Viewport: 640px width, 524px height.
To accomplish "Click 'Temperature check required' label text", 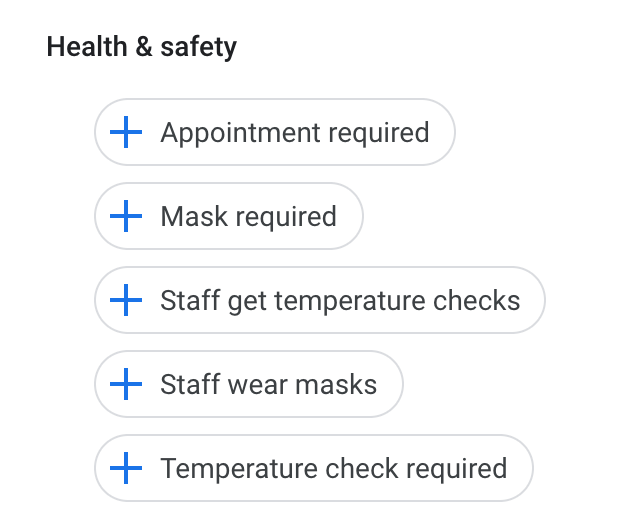I will [334, 469].
